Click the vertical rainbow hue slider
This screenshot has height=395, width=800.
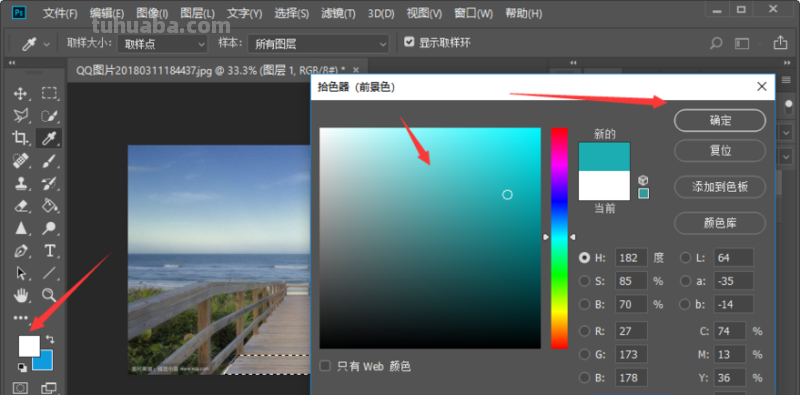click(x=559, y=238)
